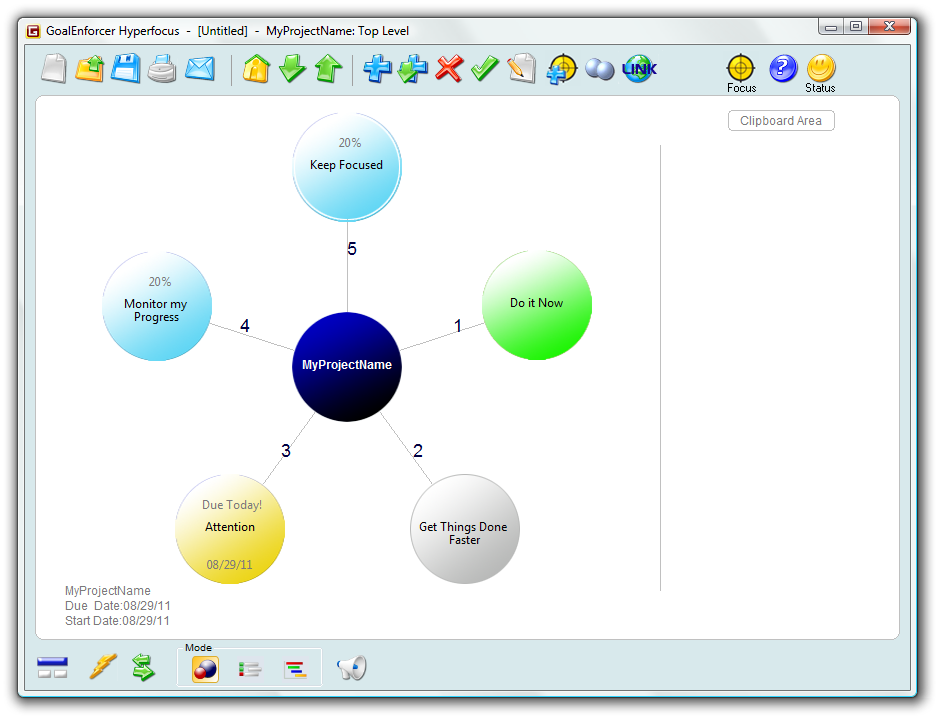Viewport: 938px width, 720px height.
Task: Click the Start Date:08/29/11 text
Action: (117, 621)
